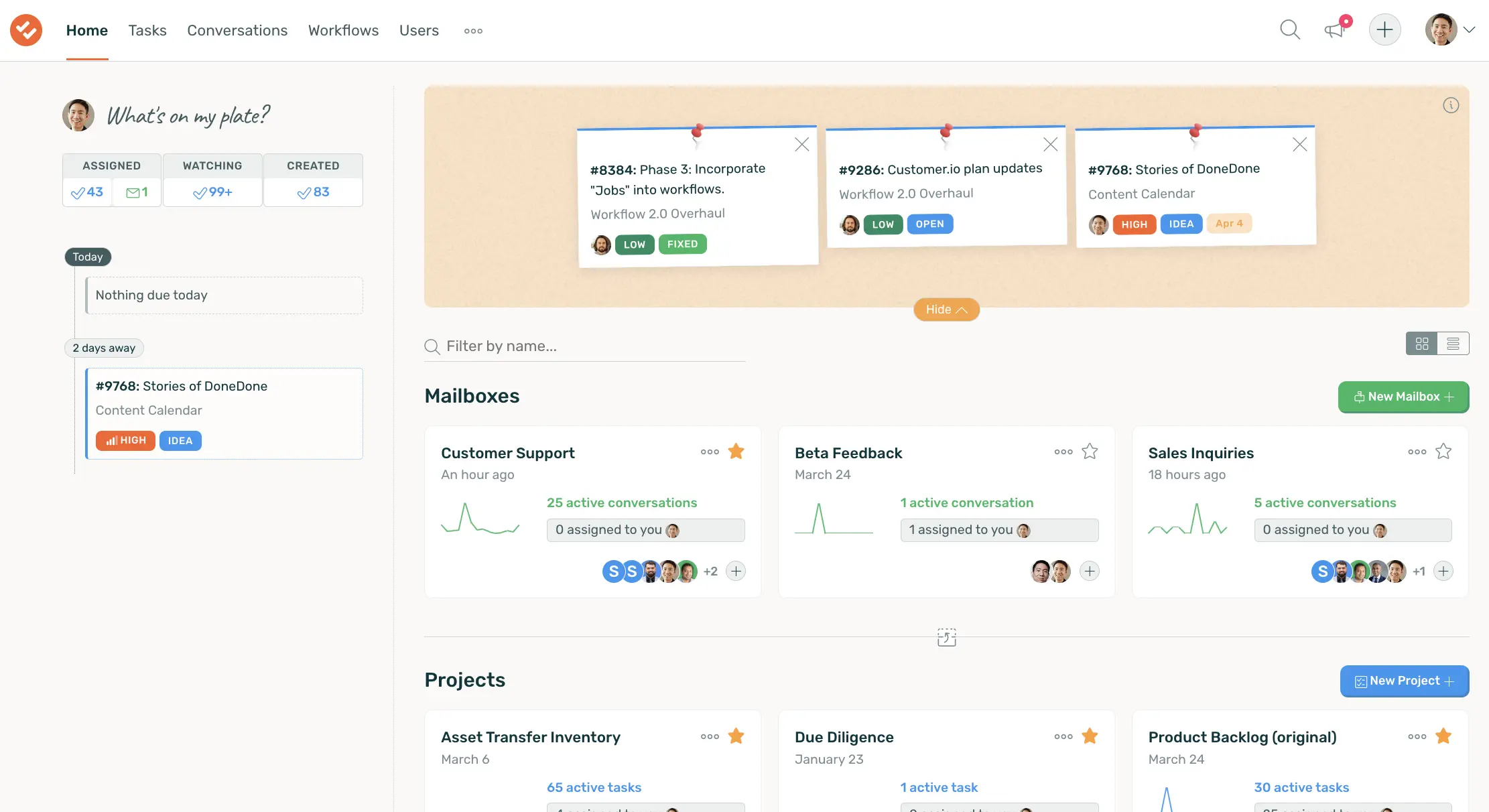This screenshot has height=812, width=1489.
Task: Open the search magnifier icon
Action: (x=1289, y=30)
